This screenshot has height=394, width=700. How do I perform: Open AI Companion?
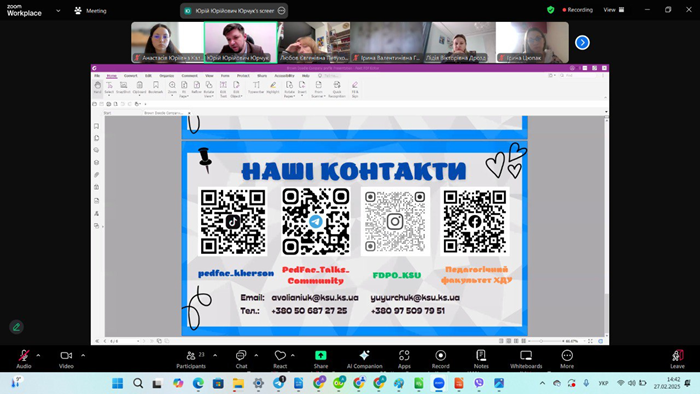[364, 359]
